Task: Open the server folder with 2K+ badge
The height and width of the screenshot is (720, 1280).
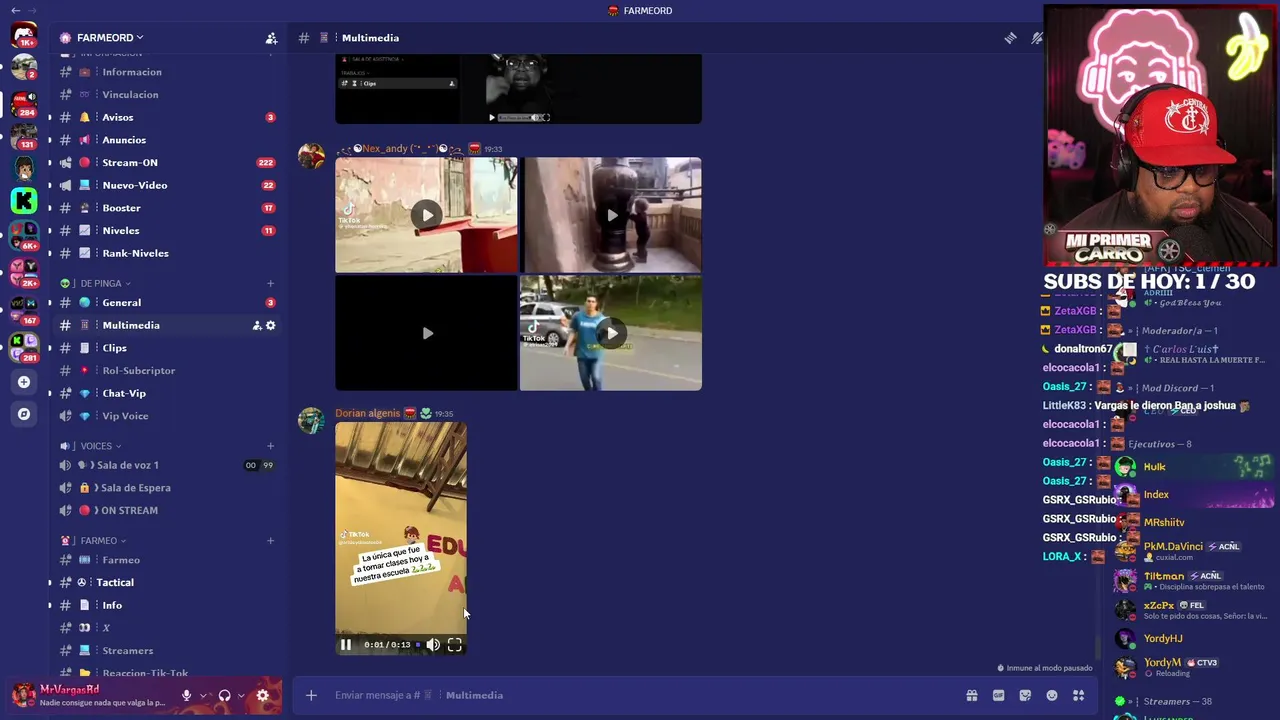Action: (x=24, y=273)
